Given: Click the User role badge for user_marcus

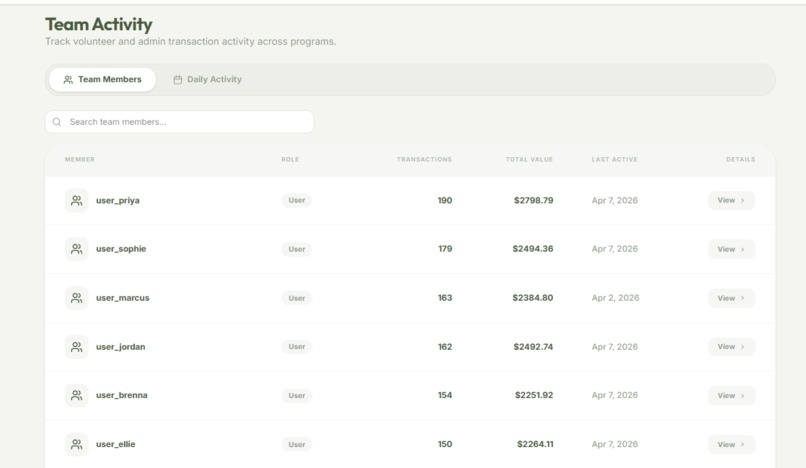Looking at the screenshot, I should (297, 298).
